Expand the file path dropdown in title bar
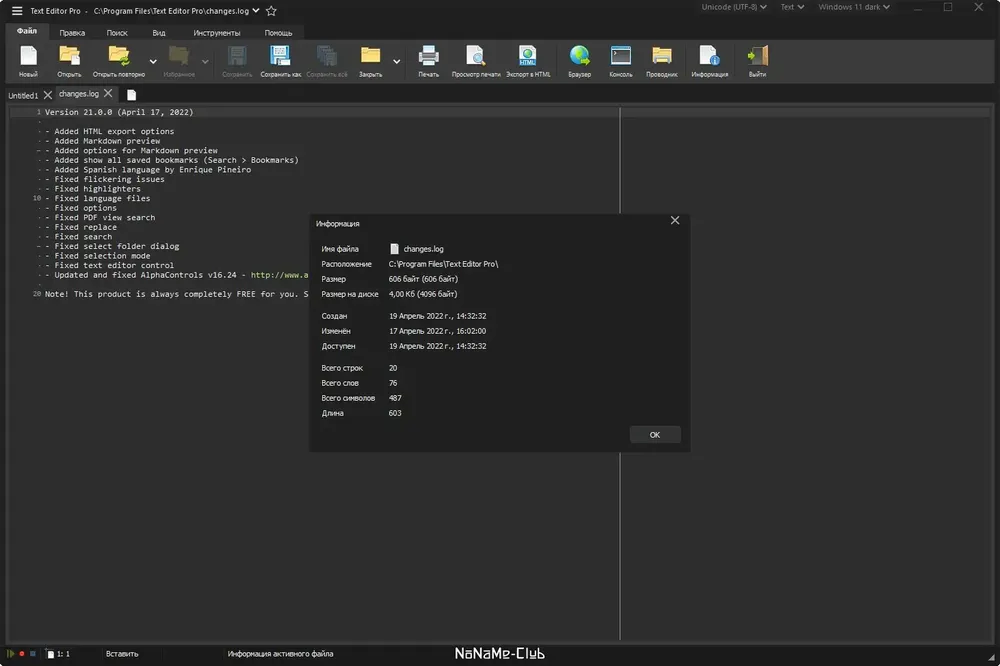This screenshot has height=666, width=1000. tap(256, 10)
